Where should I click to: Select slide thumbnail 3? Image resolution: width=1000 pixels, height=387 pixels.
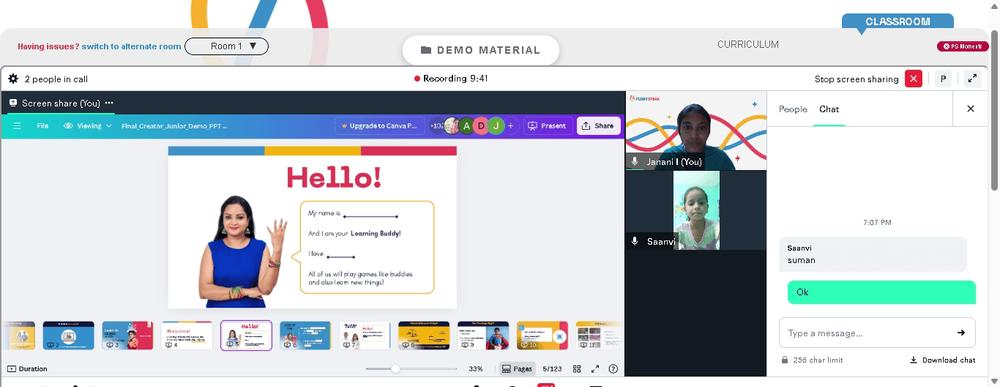(128, 335)
